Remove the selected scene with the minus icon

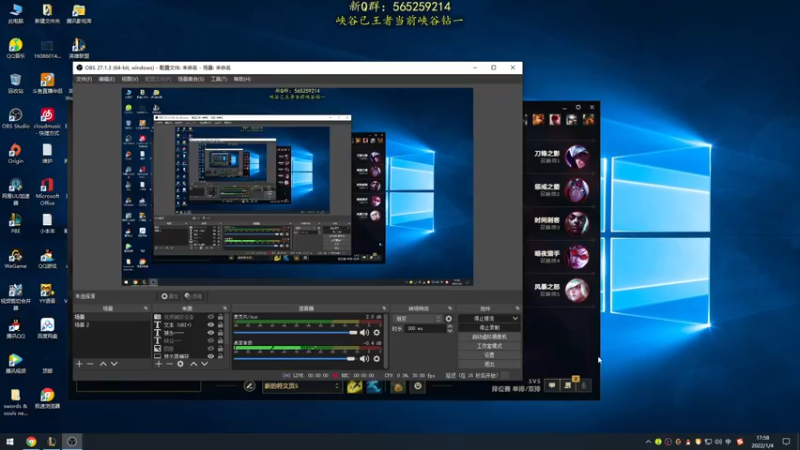[x=90, y=364]
